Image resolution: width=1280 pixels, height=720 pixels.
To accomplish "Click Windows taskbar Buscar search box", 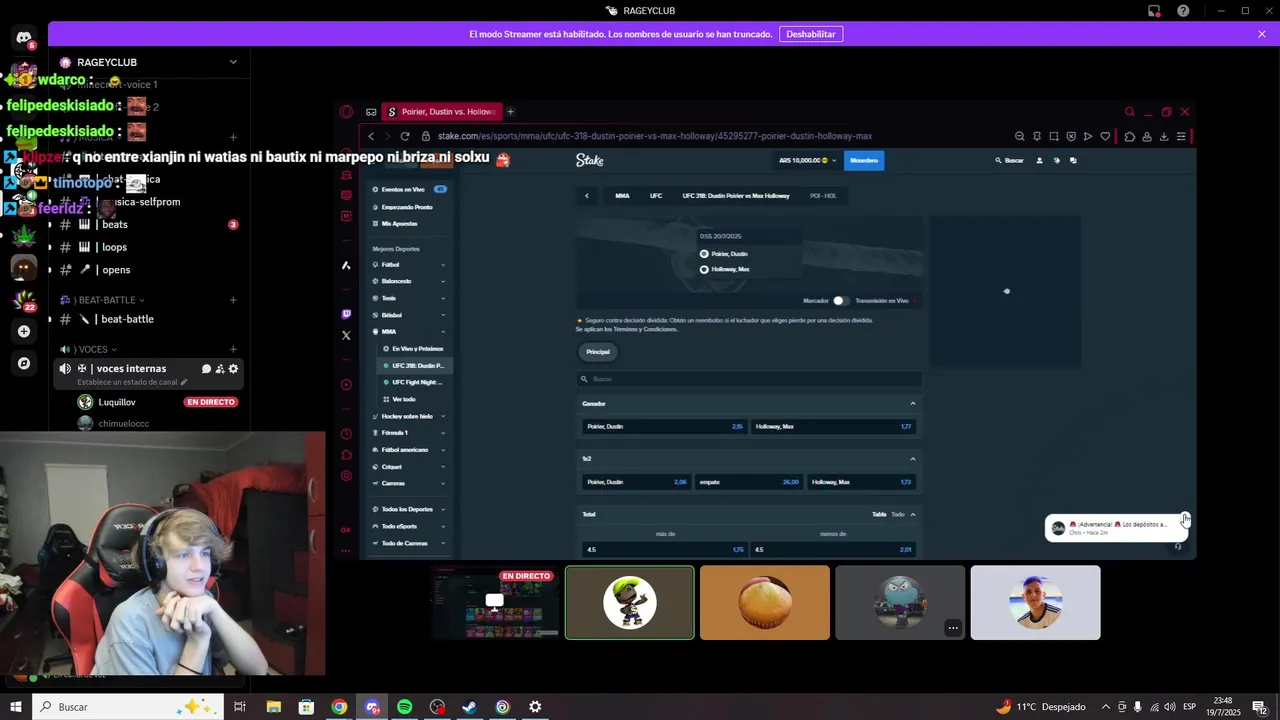I will 127,707.
